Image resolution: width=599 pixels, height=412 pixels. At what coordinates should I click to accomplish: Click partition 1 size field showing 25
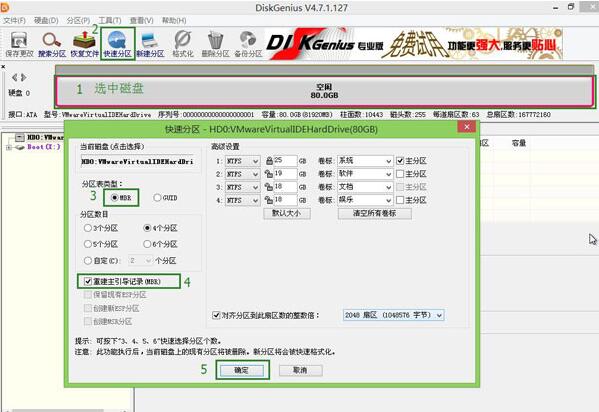[285, 161]
